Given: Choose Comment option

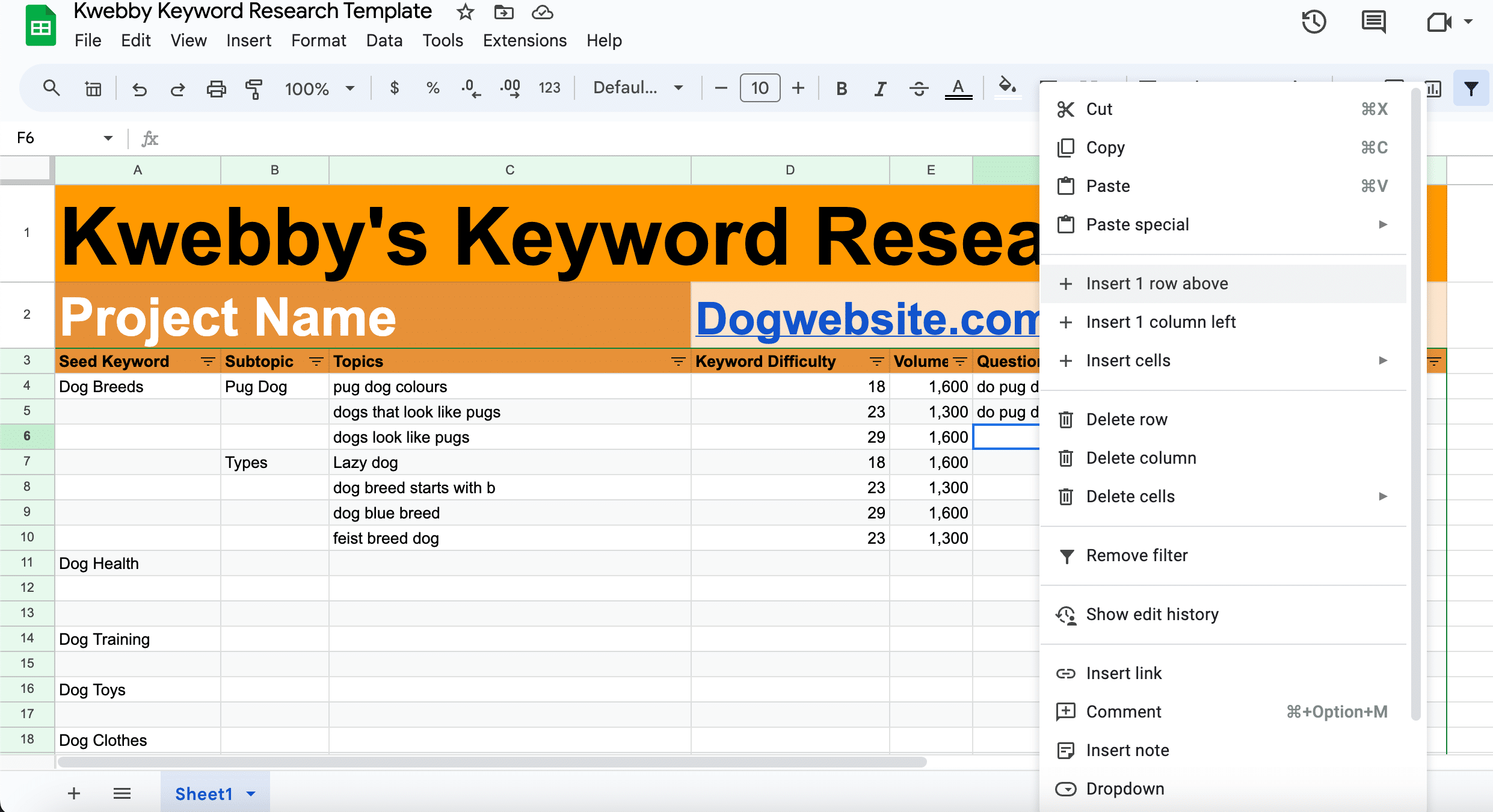Looking at the screenshot, I should coord(1223,712).
